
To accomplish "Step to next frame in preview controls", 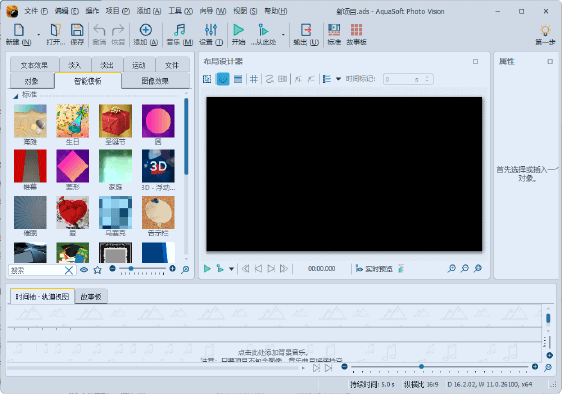I will click(x=271, y=269).
